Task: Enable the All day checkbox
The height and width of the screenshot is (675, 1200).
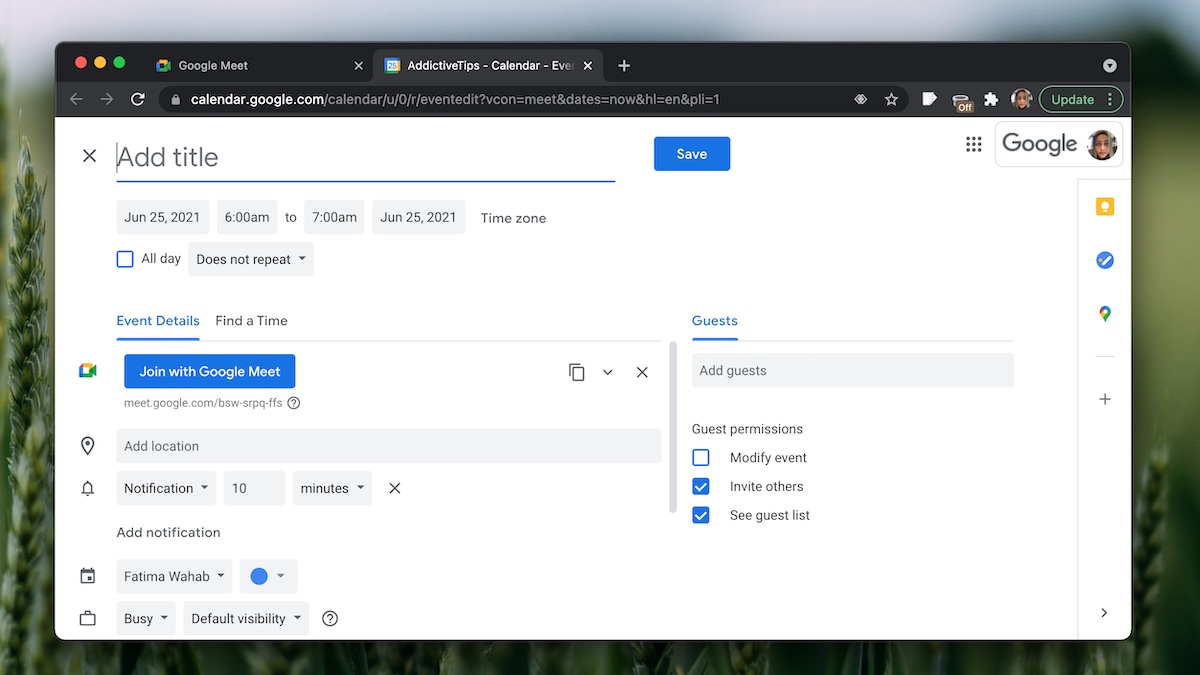Action: tap(125, 259)
